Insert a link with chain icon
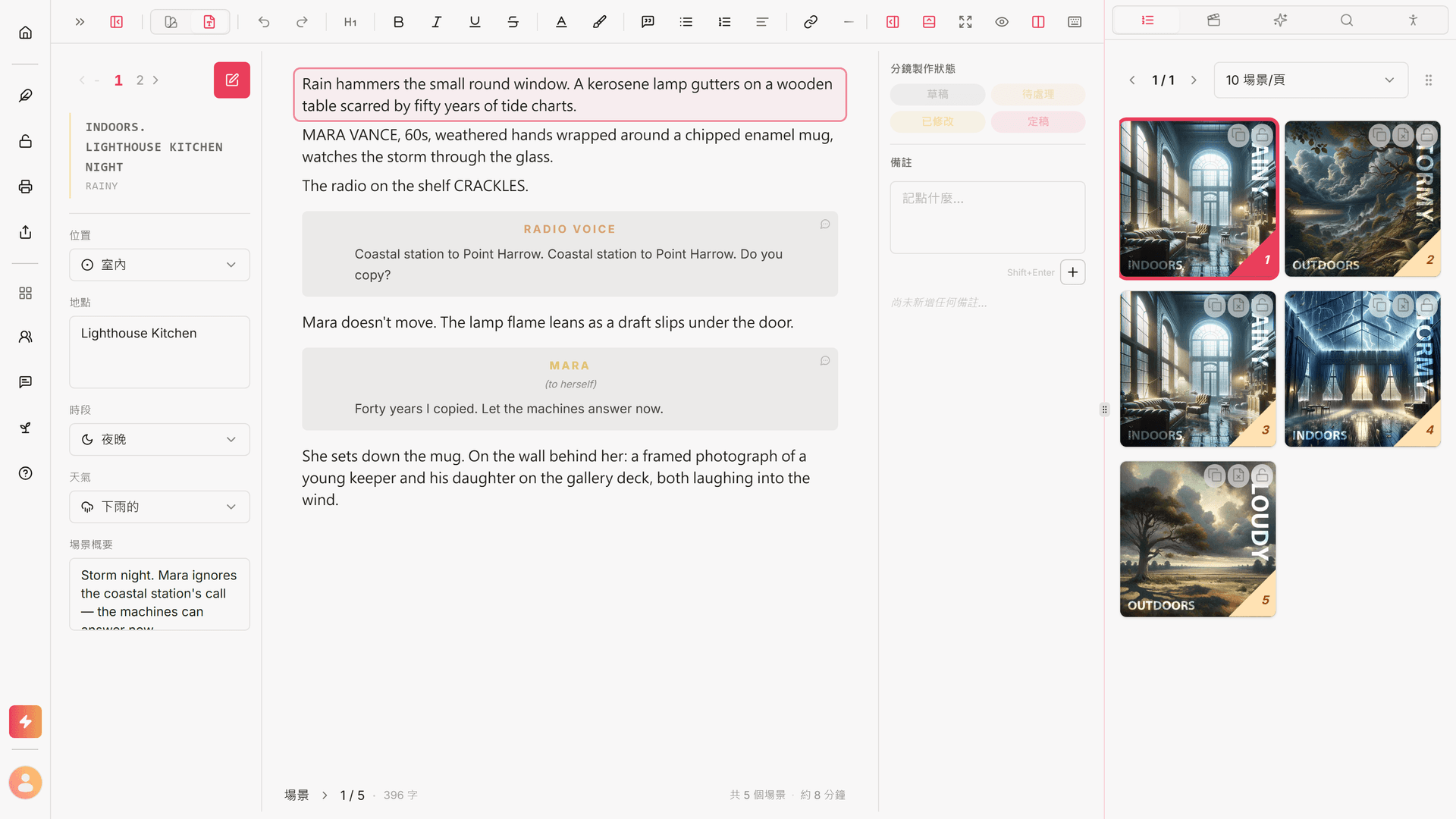This screenshot has height=819, width=1456. [x=810, y=22]
